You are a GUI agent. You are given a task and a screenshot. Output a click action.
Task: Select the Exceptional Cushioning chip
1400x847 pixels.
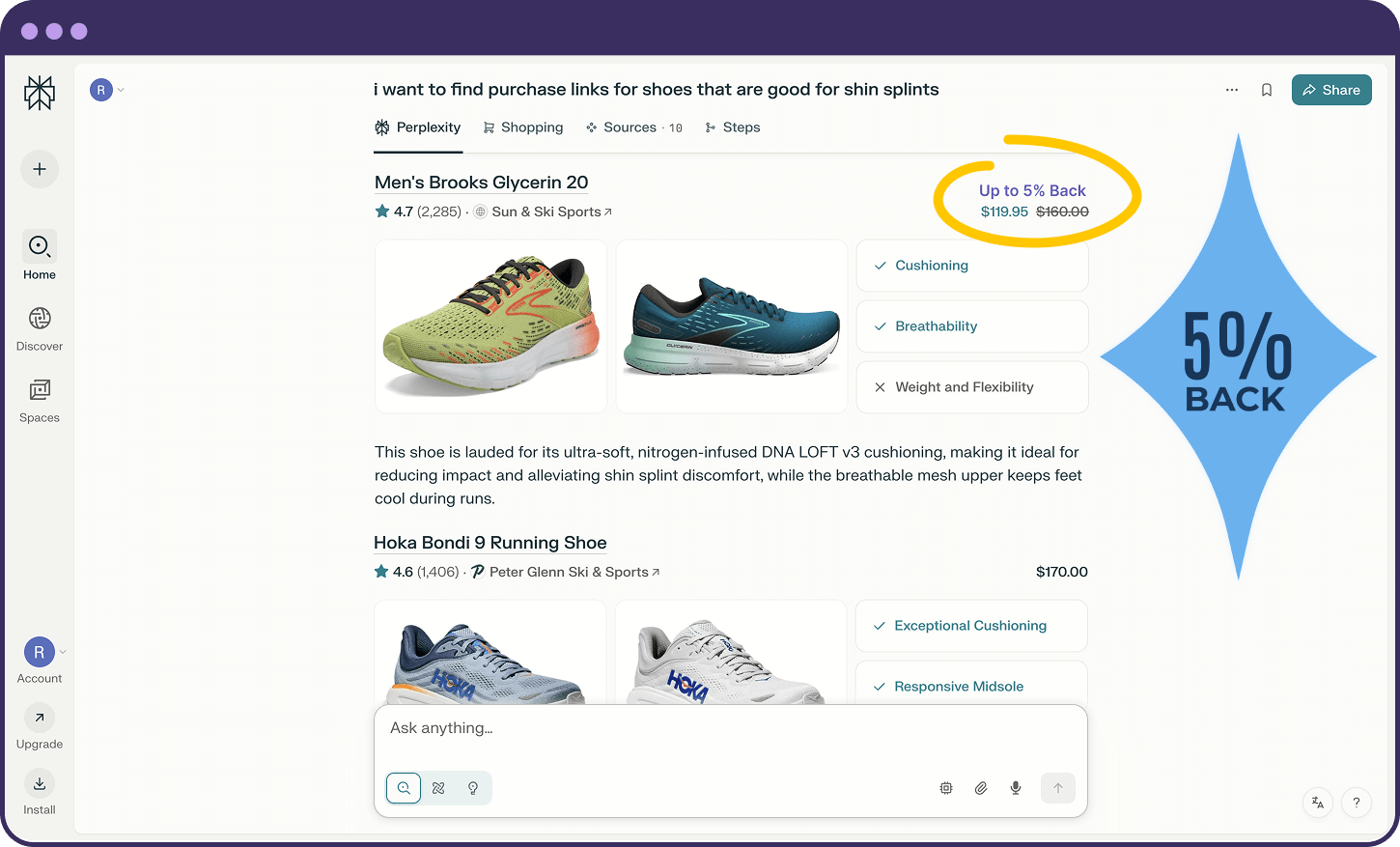971,626
